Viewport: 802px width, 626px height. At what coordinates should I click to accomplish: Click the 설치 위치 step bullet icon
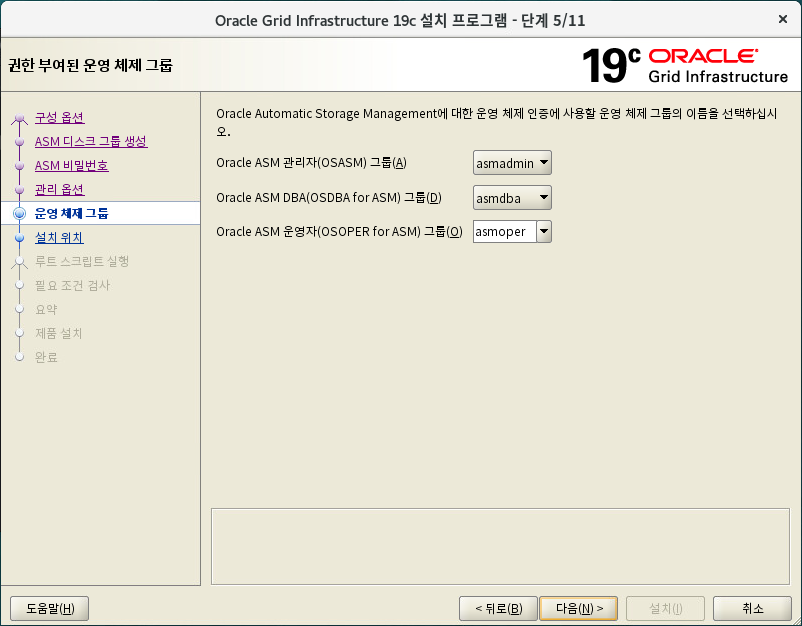tap(19, 237)
